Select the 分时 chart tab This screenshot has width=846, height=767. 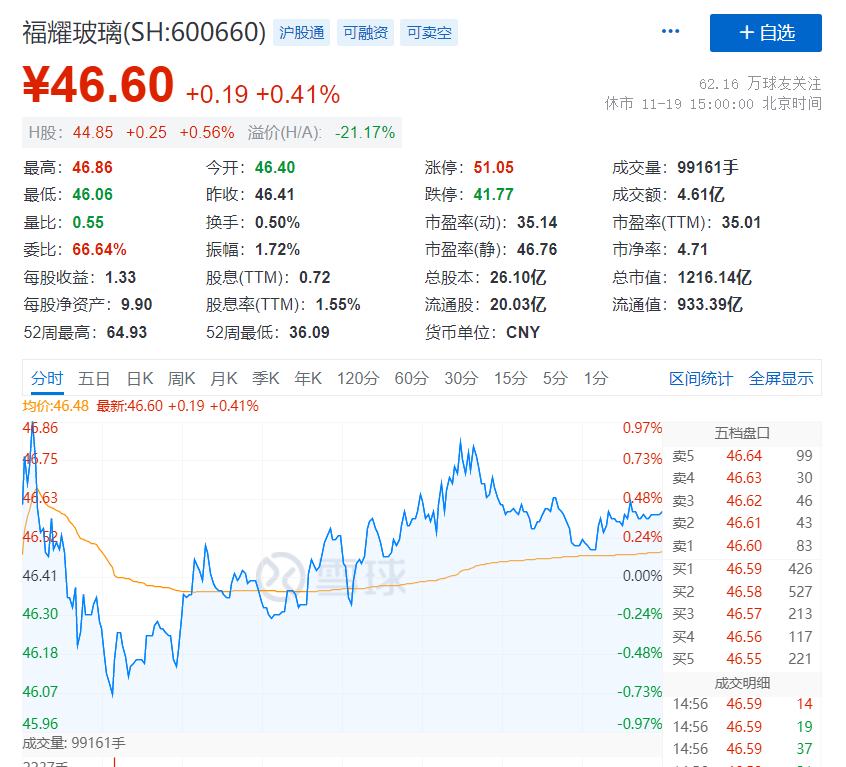pyautogui.click(x=47, y=378)
